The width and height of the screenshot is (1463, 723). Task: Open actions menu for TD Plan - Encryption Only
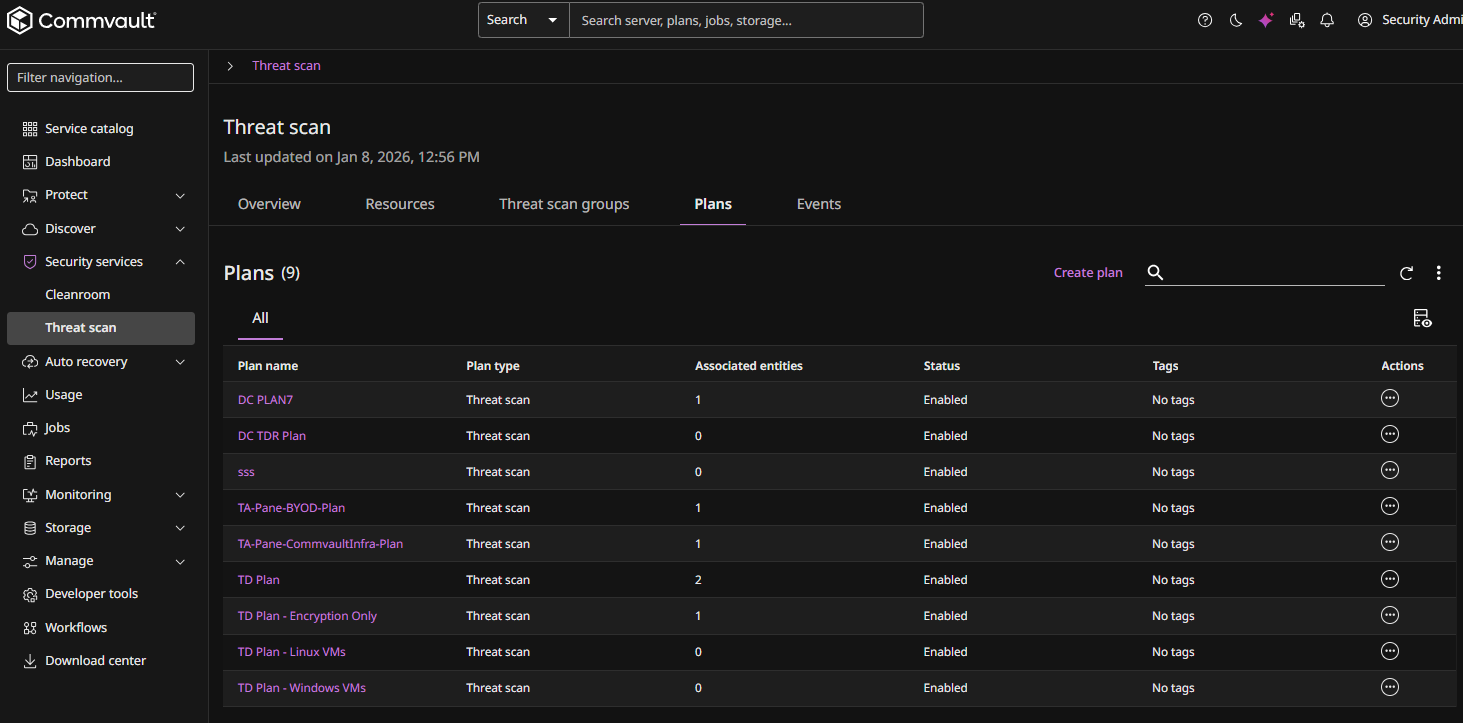click(x=1389, y=614)
